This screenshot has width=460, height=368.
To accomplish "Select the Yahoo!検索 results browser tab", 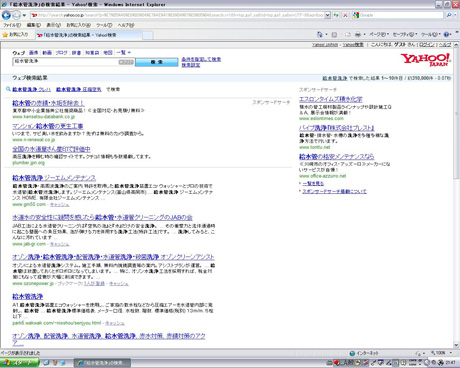I will (88, 35).
